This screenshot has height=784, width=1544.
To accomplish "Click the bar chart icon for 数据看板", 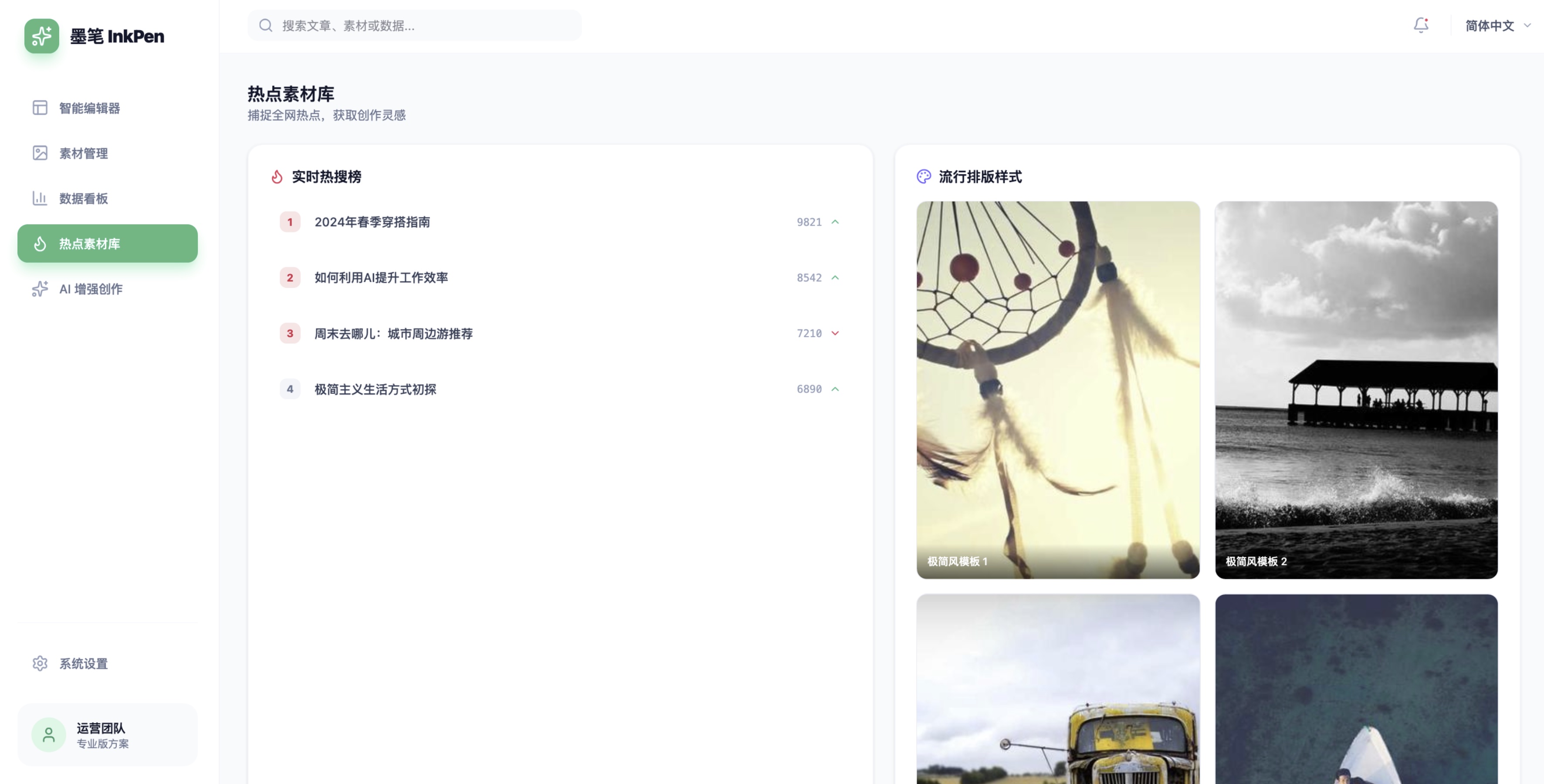I will [x=40, y=199].
